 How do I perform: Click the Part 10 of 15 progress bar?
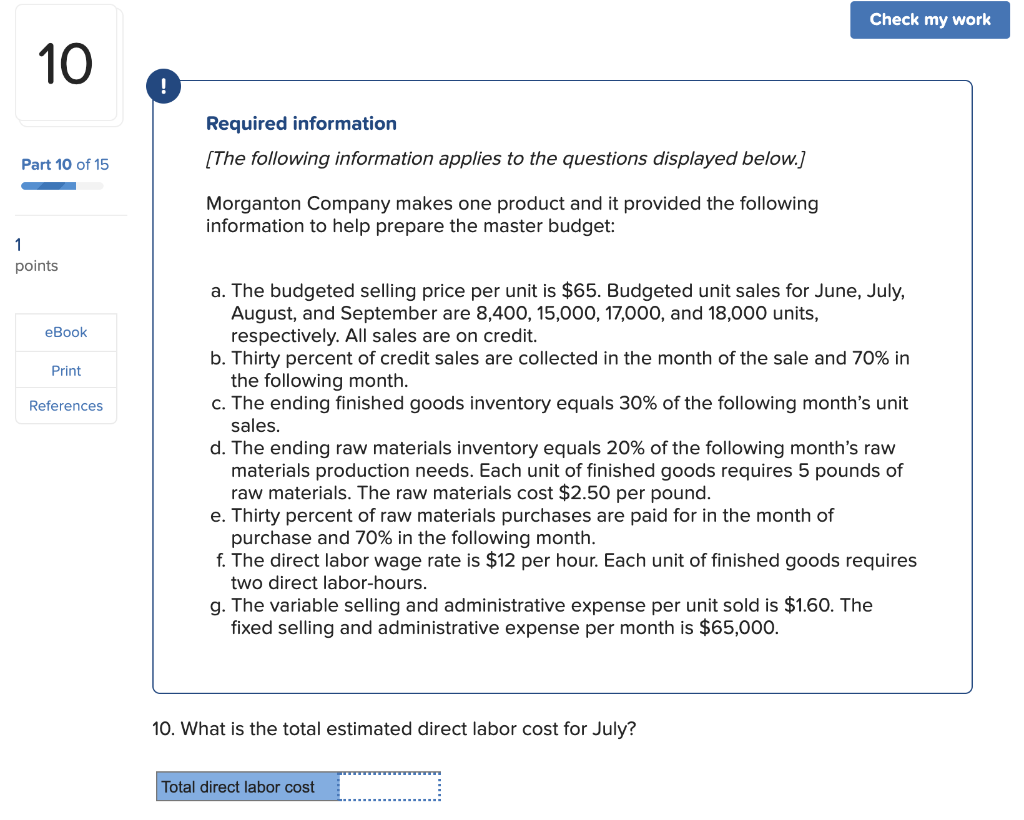click(x=65, y=184)
